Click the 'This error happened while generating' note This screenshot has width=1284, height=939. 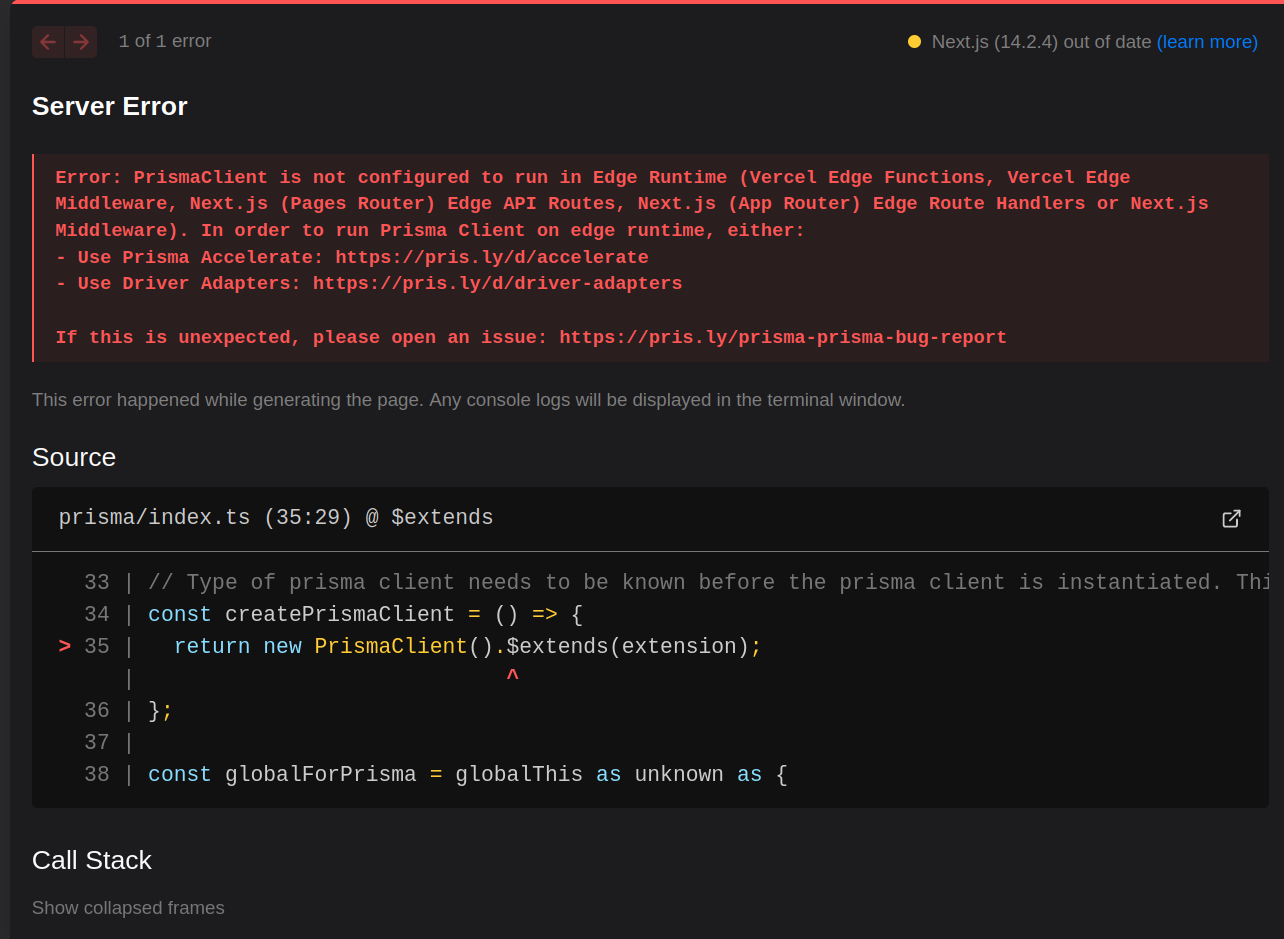[x=468, y=400]
